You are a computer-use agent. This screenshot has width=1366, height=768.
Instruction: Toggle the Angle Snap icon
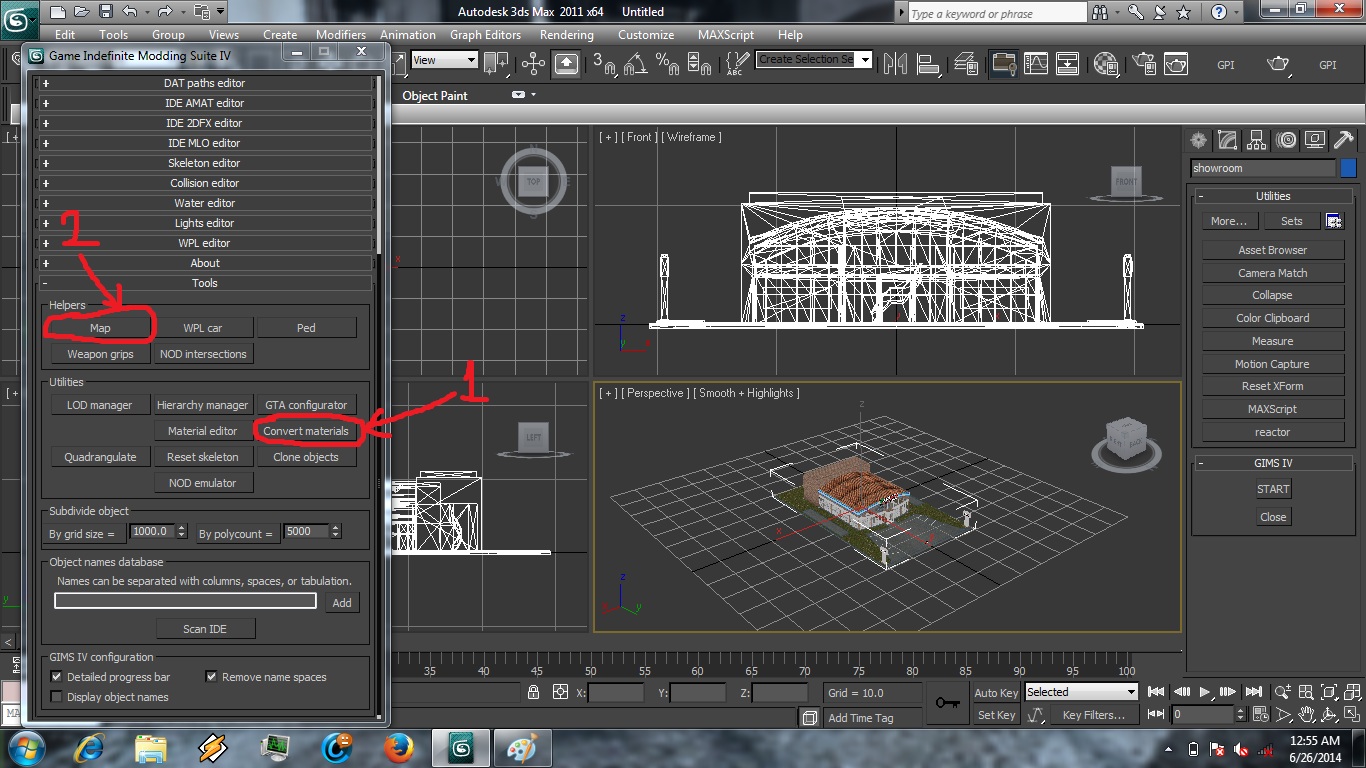click(636, 64)
